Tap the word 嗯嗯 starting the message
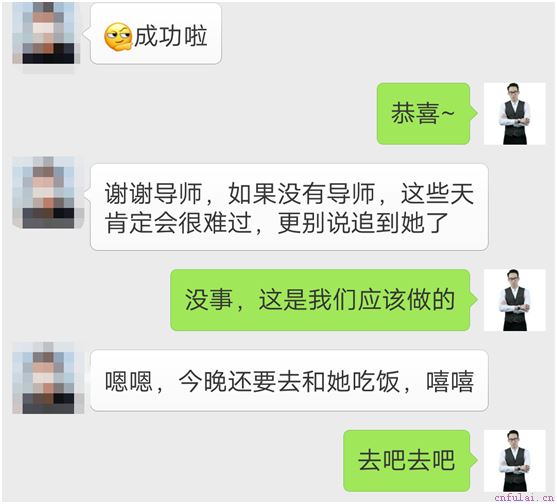Image resolution: width=557 pixels, height=504 pixels. [x=129, y=381]
